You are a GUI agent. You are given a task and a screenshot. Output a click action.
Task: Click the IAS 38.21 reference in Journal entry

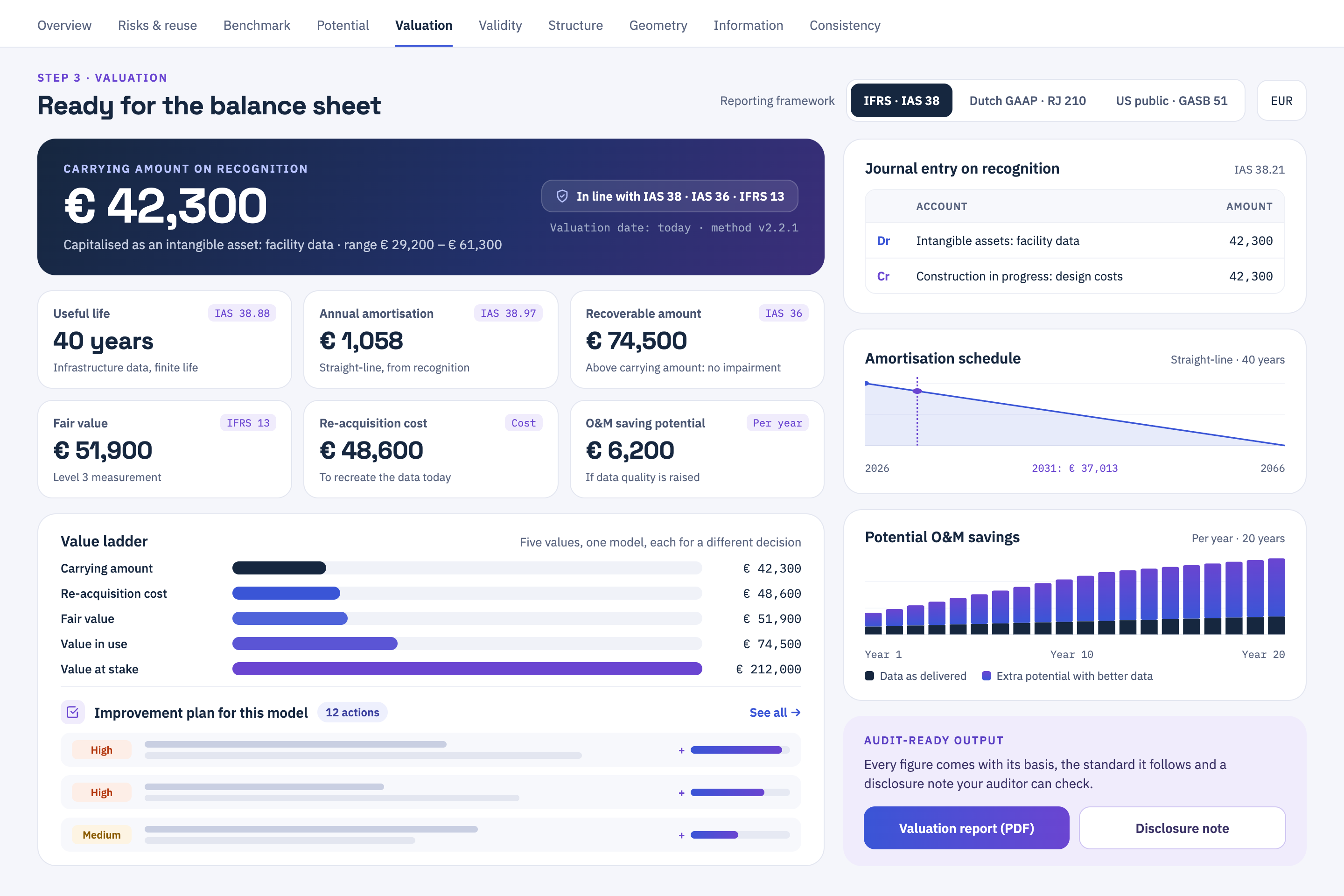tap(1259, 170)
